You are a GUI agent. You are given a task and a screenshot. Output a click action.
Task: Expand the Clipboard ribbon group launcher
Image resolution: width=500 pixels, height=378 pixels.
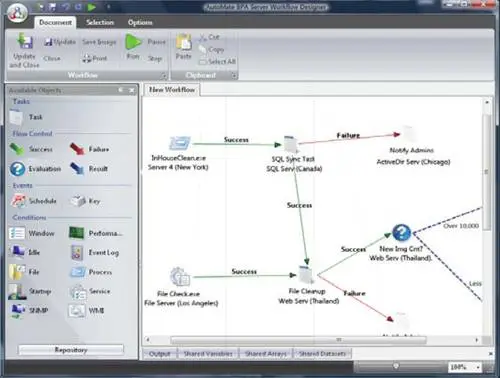pyautogui.click(x=234, y=76)
